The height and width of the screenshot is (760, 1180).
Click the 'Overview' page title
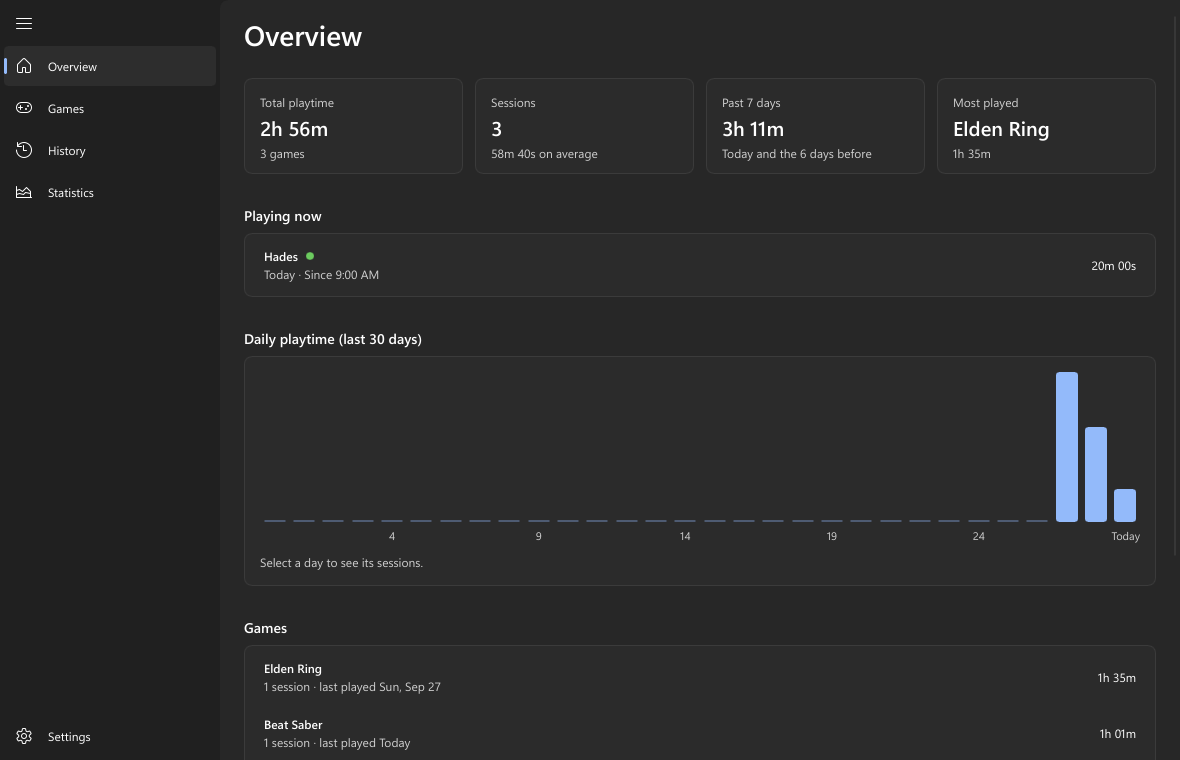click(x=303, y=37)
